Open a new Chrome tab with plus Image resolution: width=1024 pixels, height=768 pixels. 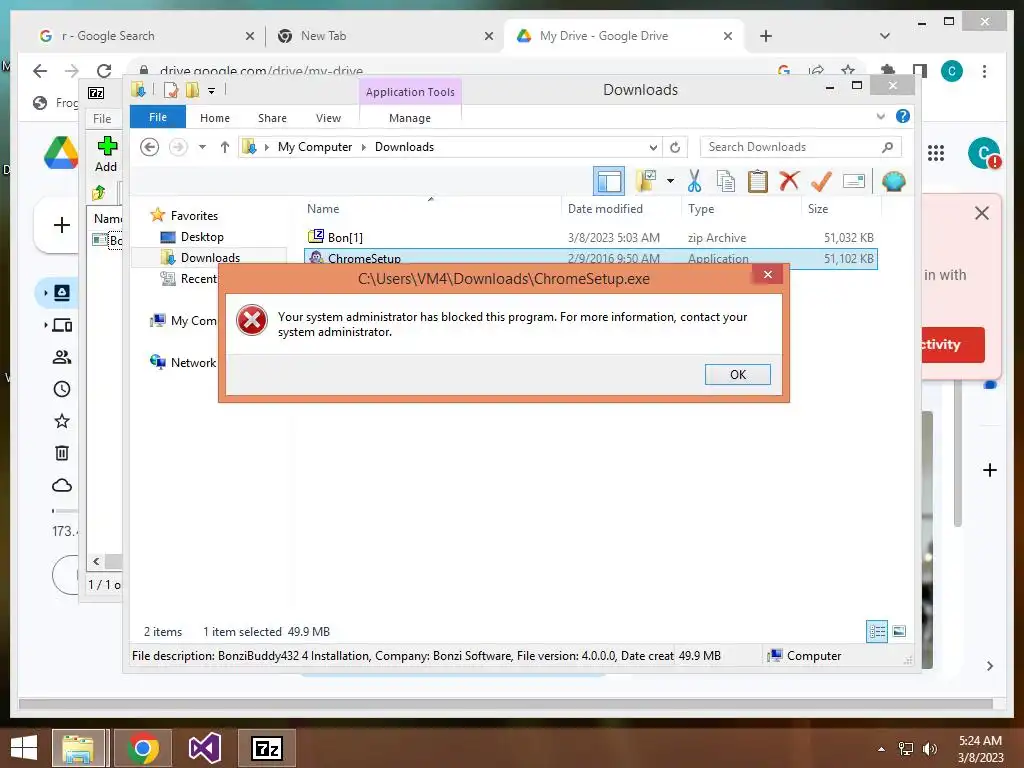coord(766,36)
